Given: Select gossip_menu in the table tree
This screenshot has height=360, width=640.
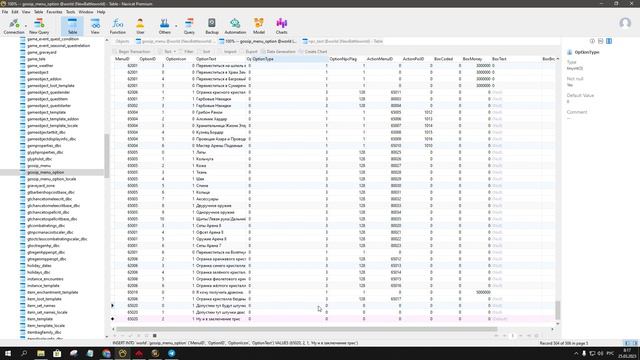Looking at the screenshot, I should (39, 166).
